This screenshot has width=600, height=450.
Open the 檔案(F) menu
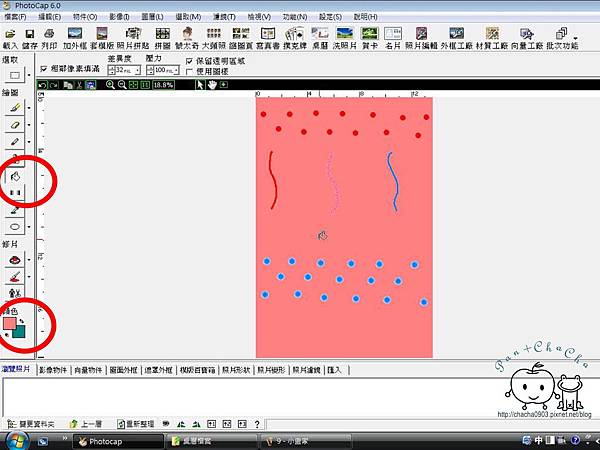point(15,17)
